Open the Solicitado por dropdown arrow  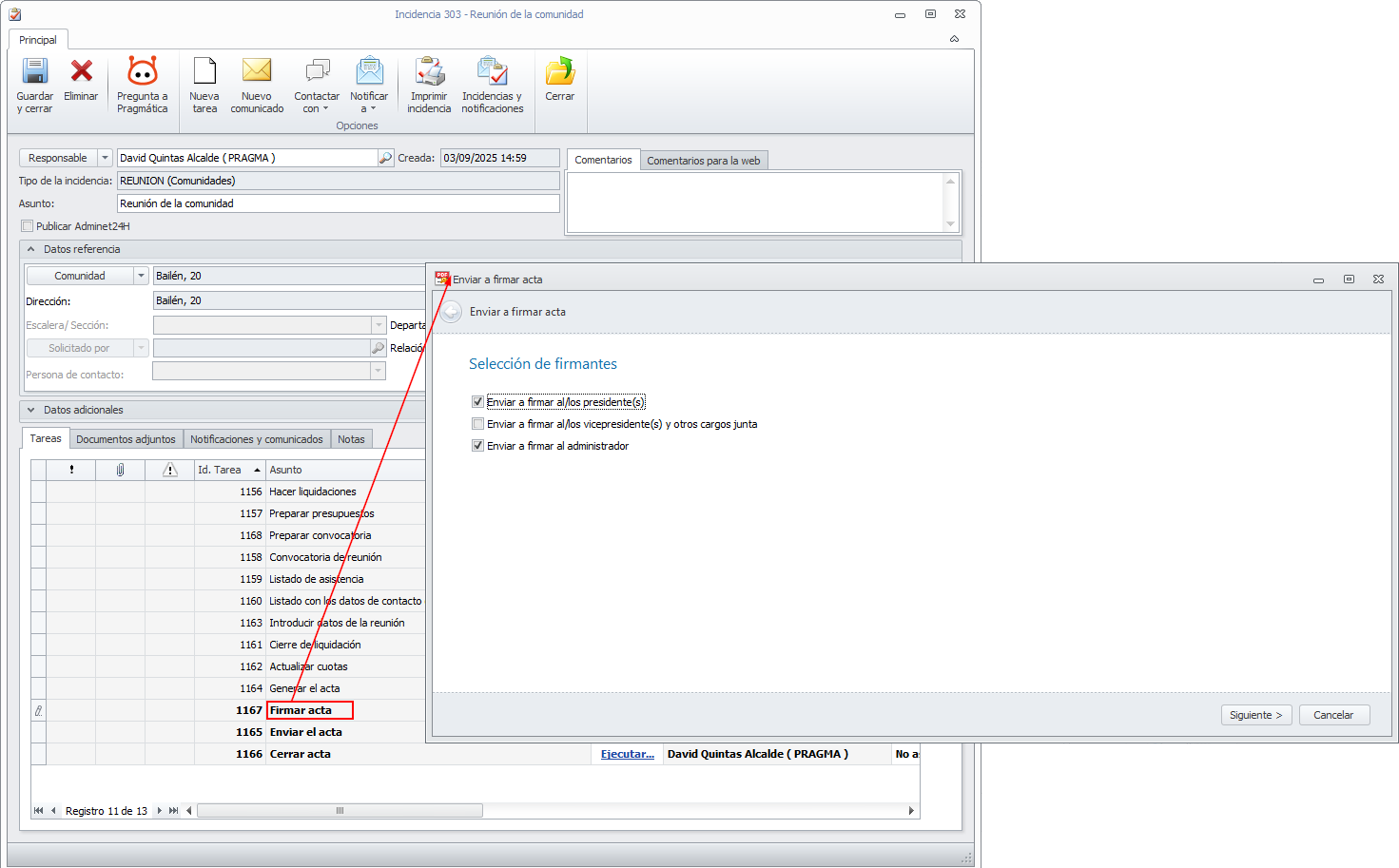coord(142,348)
